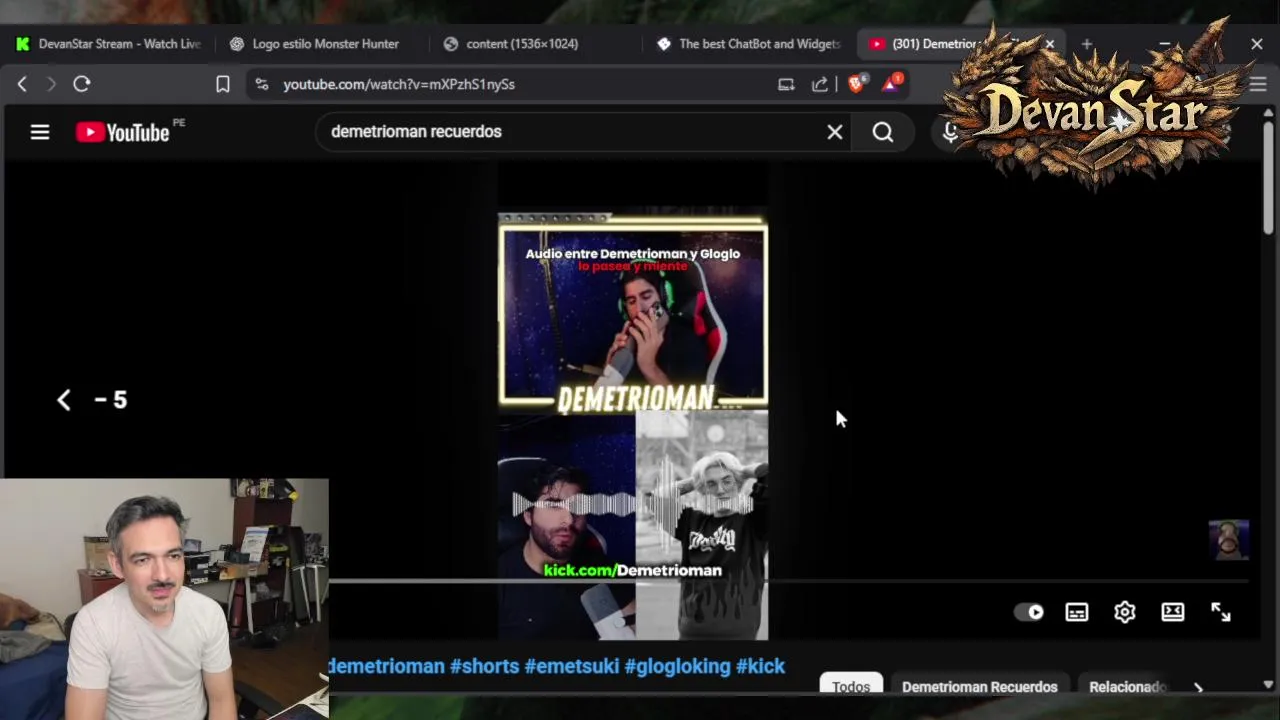1280x720 pixels.
Task: Turn on subtitles in the video player
Action: [x=1077, y=612]
